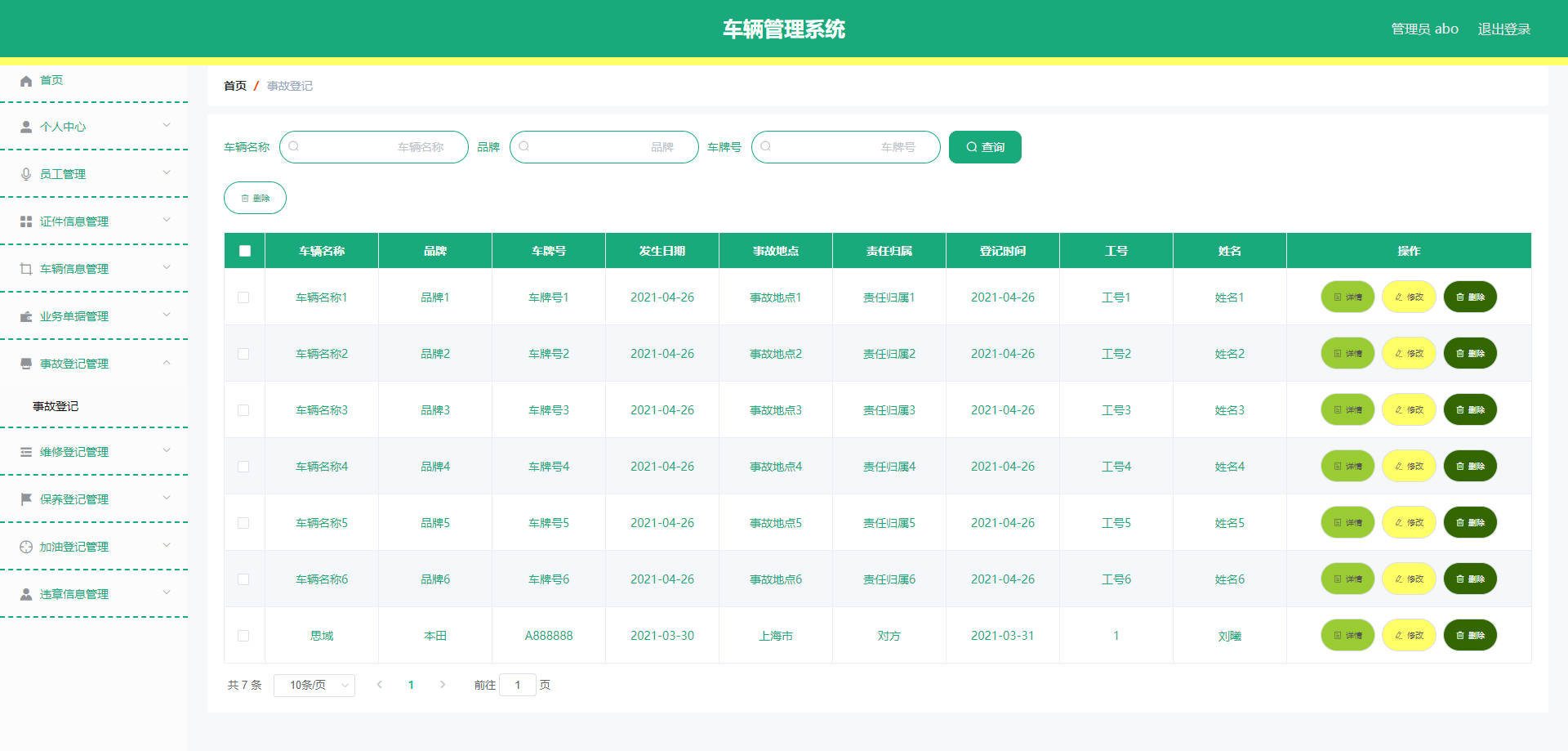
Task: Check the row checkbox for 车辆名称5
Action: pos(243,524)
